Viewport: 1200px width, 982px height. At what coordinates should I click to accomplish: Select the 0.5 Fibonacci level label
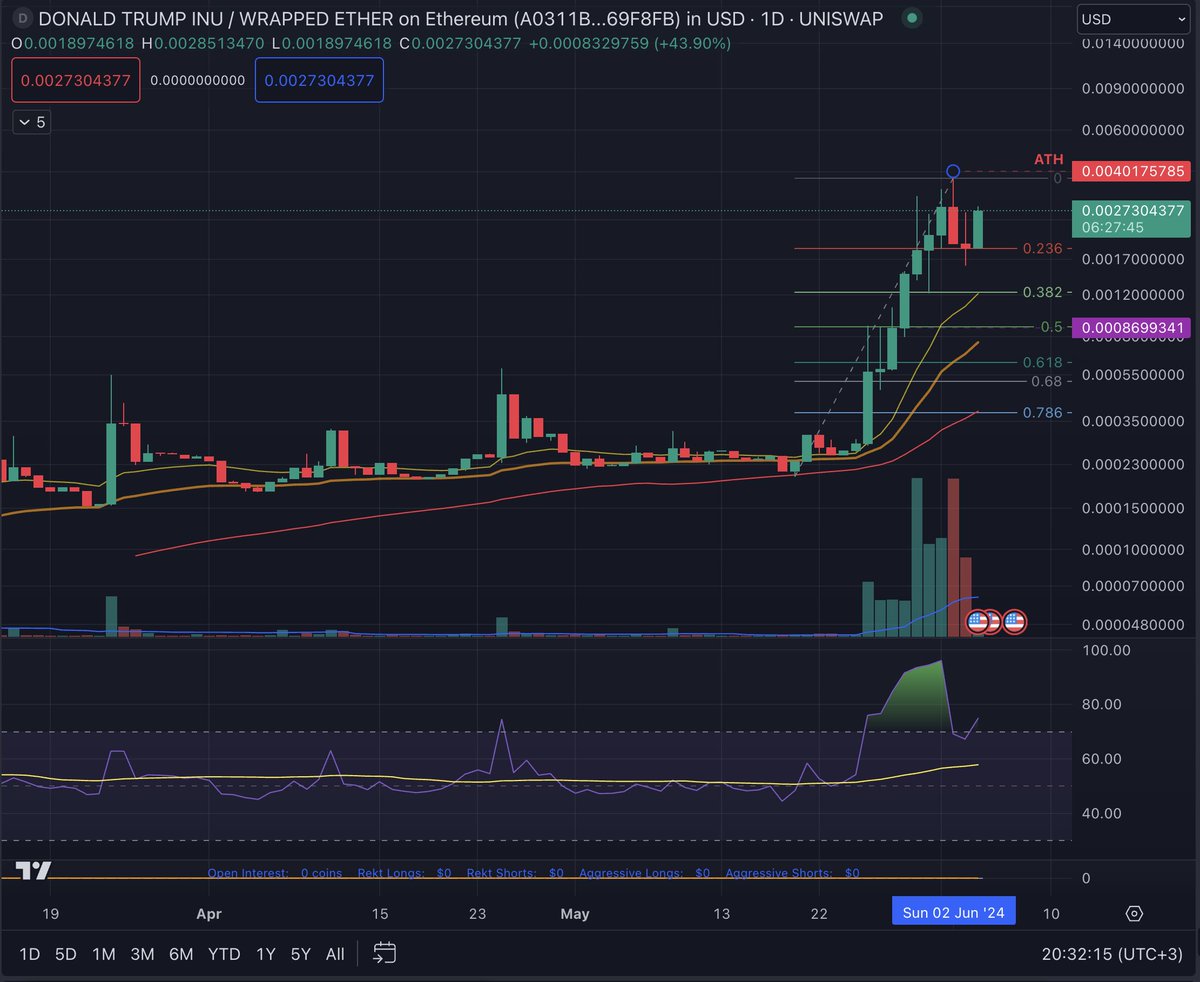coord(1051,327)
